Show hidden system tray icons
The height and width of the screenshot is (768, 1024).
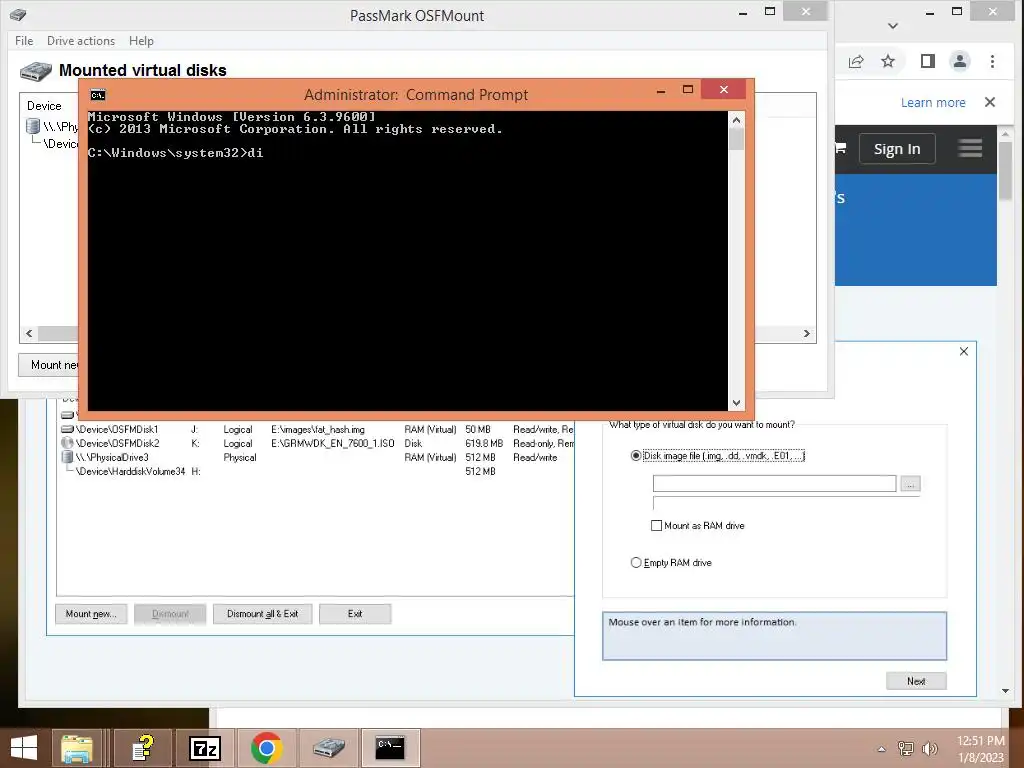(881, 749)
